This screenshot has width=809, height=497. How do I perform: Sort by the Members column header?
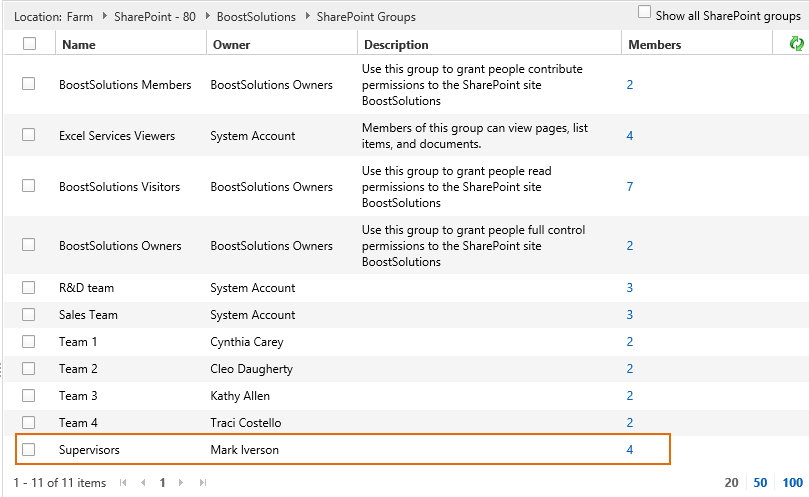pos(655,45)
